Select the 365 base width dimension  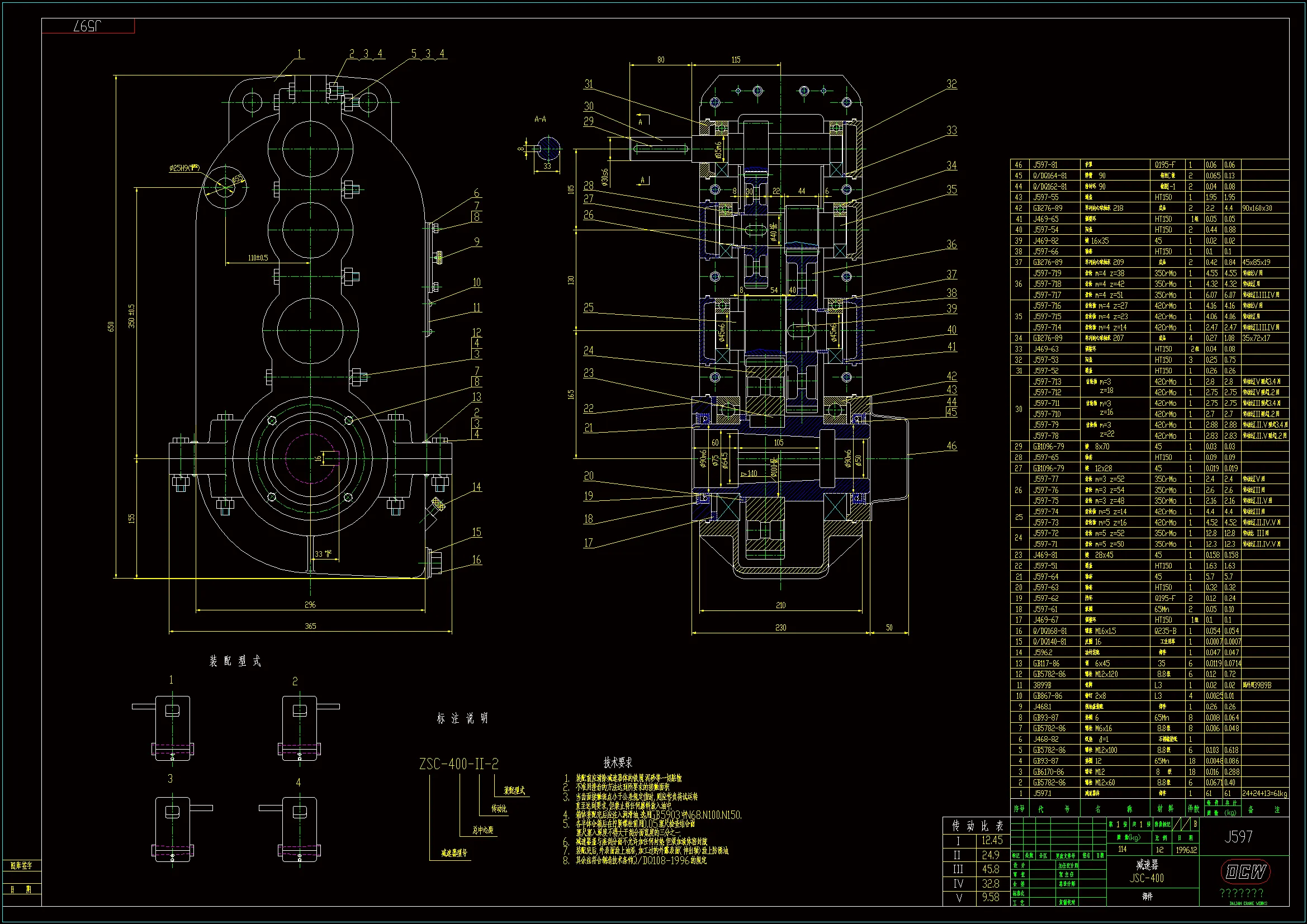[x=310, y=626]
